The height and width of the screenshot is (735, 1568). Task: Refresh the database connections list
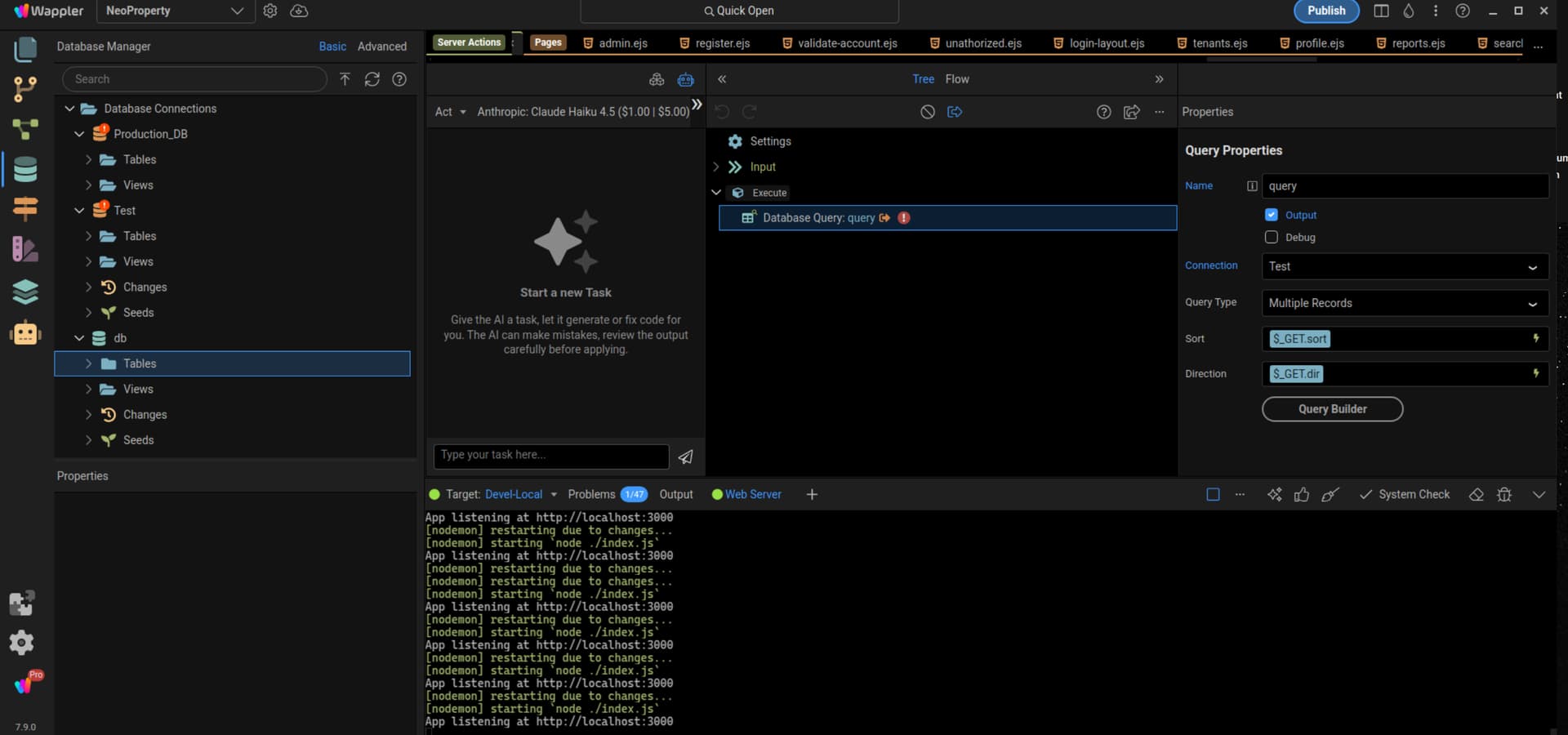372,79
